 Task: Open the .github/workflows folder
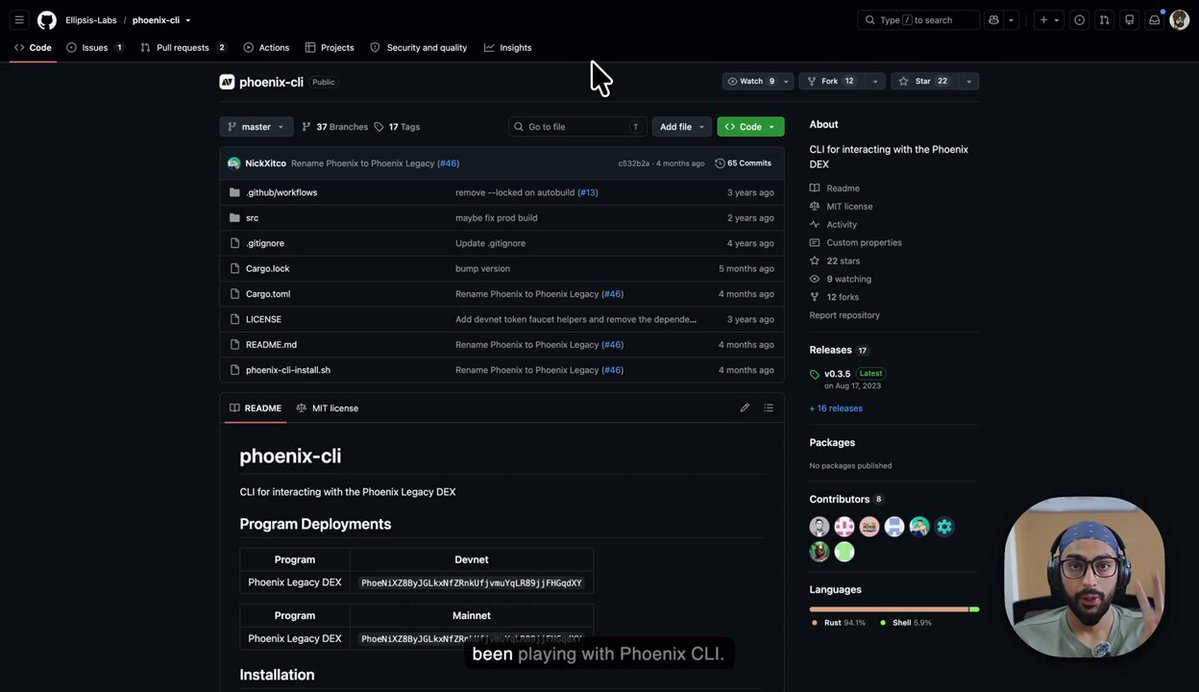point(281,193)
